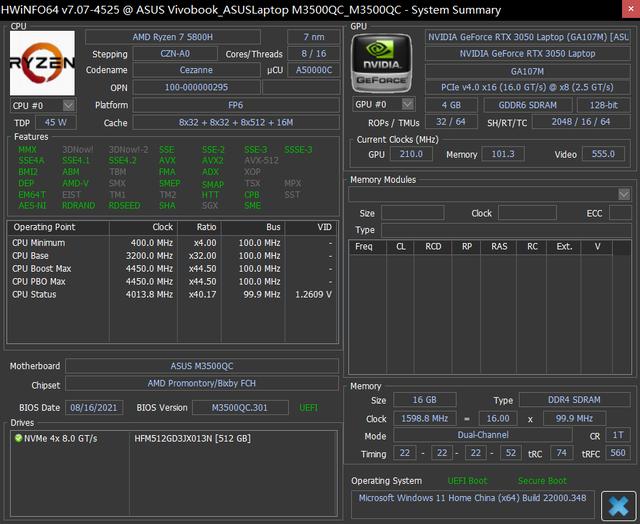640x524 pixels.
Task: Click the AVX2 feature label
Action: pos(212,160)
